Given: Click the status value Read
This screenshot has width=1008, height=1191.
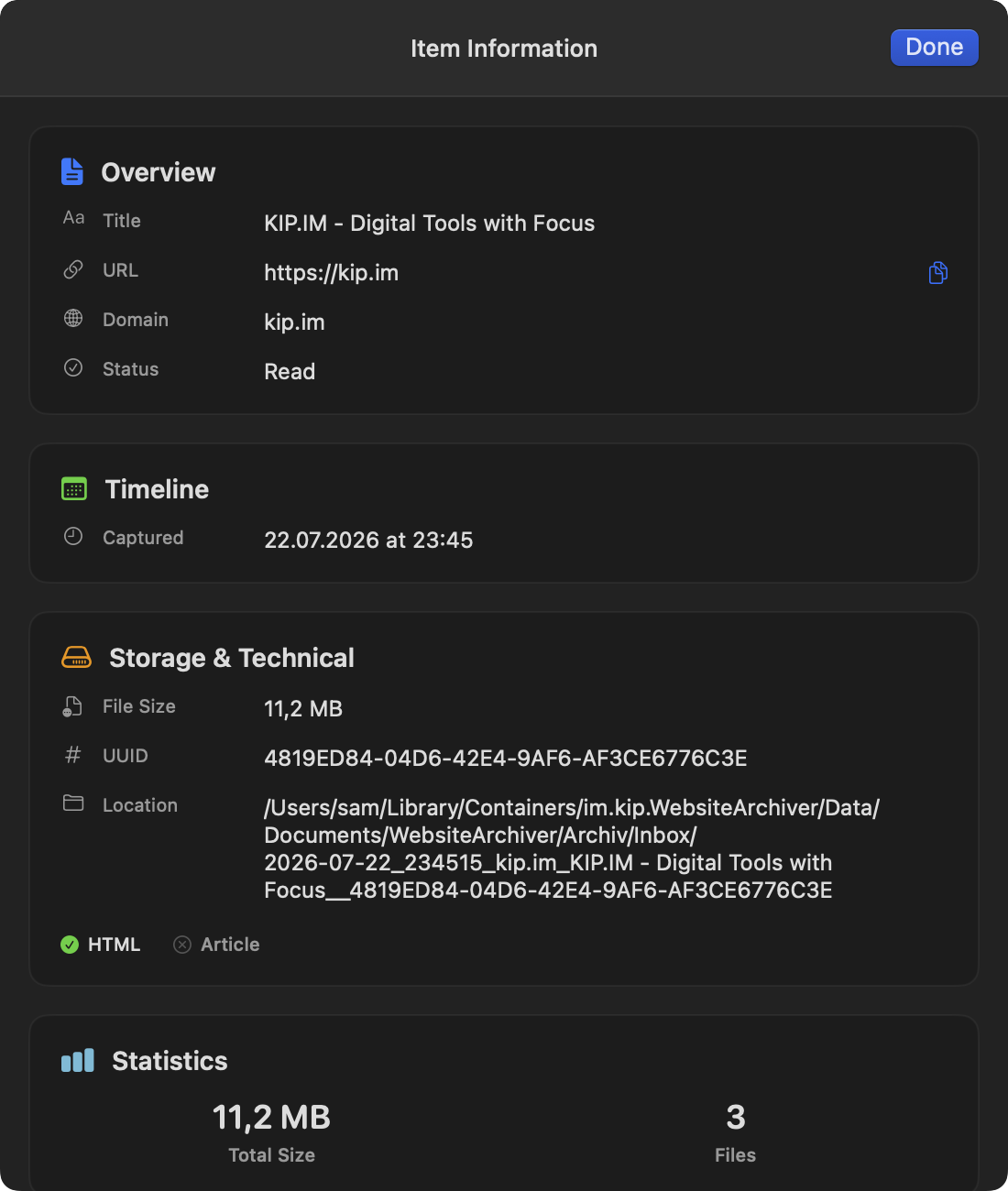Looking at the screenshot, I should pyautogui.click(x=290, y=372).
